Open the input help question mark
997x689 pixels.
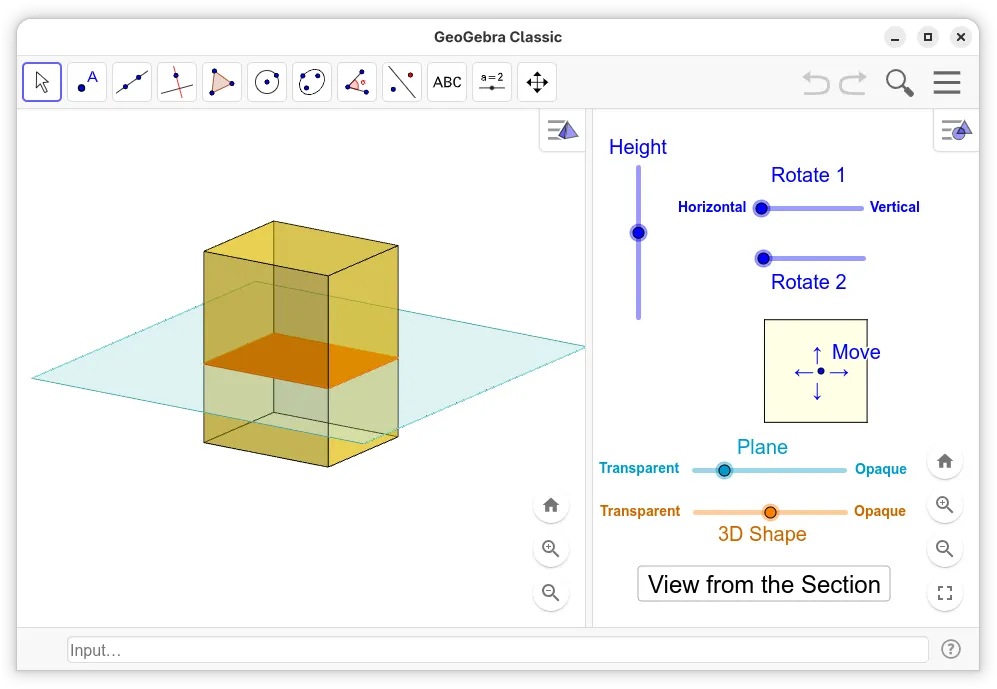[x=951, y=650]
